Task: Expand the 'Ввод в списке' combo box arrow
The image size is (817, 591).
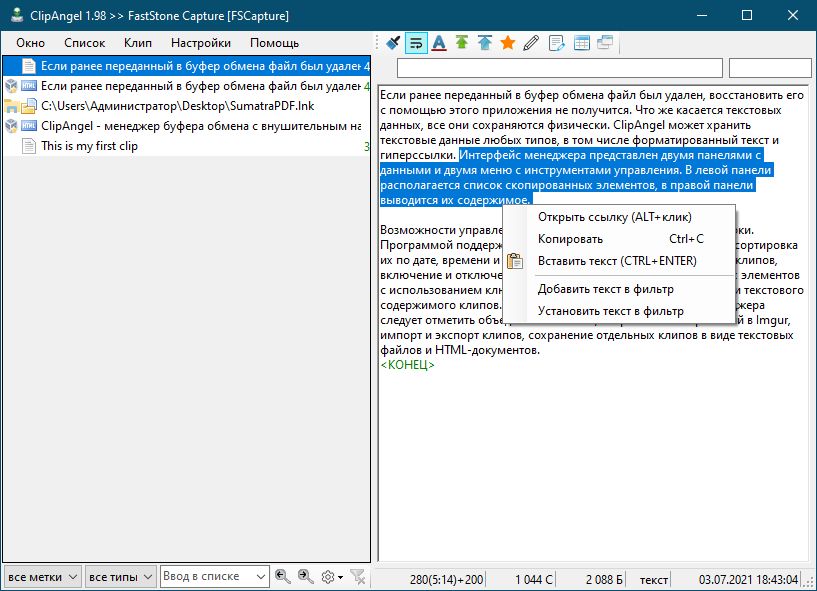Action: pyautogui.click(x=261, y=576)
